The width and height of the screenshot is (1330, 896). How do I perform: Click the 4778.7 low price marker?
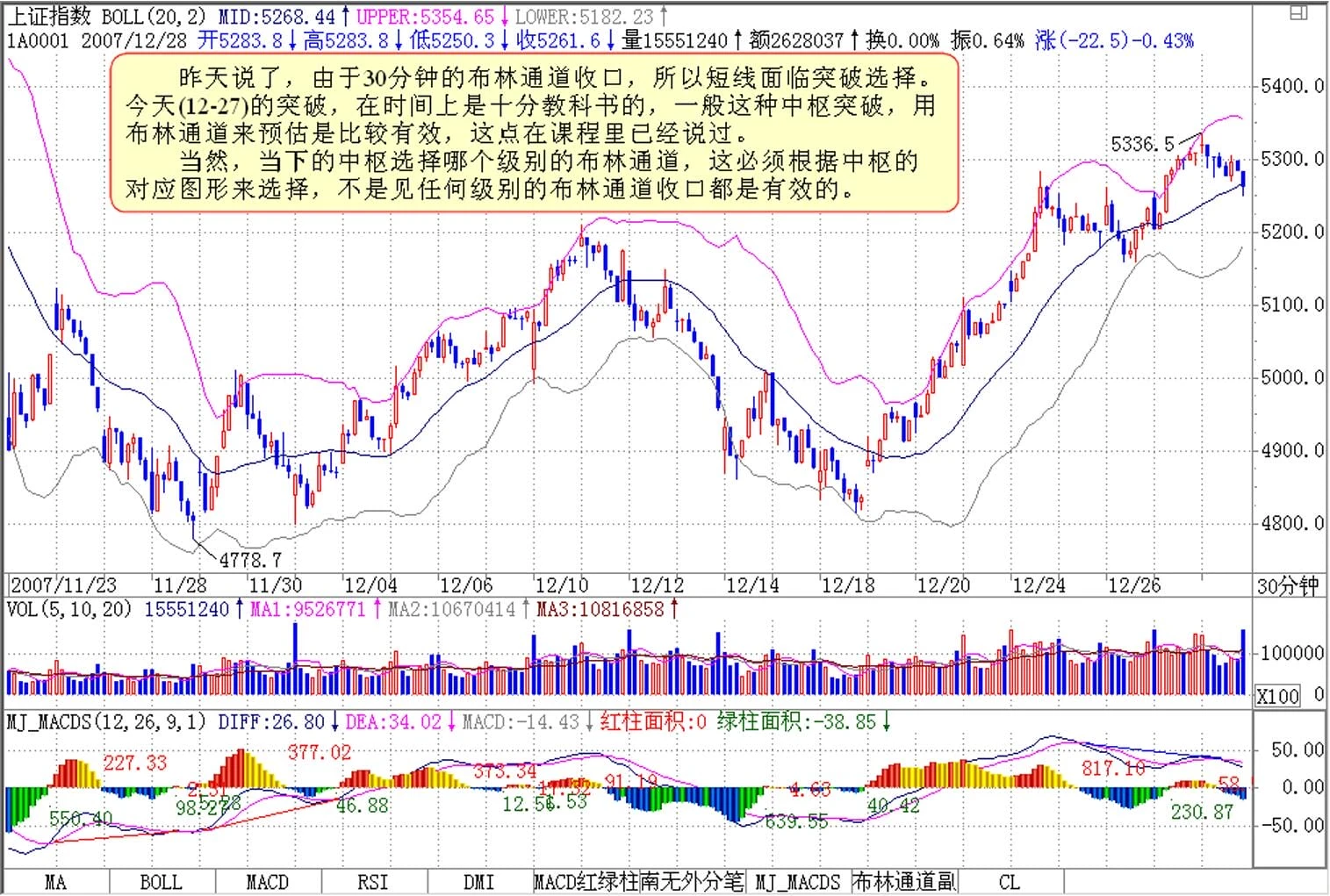click(250, 560)
